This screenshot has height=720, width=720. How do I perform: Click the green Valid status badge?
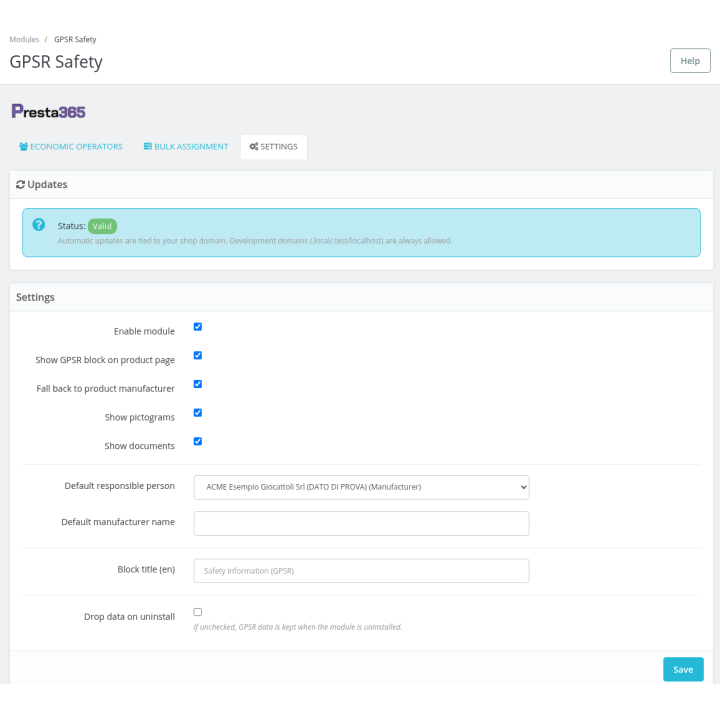[102, 226]
